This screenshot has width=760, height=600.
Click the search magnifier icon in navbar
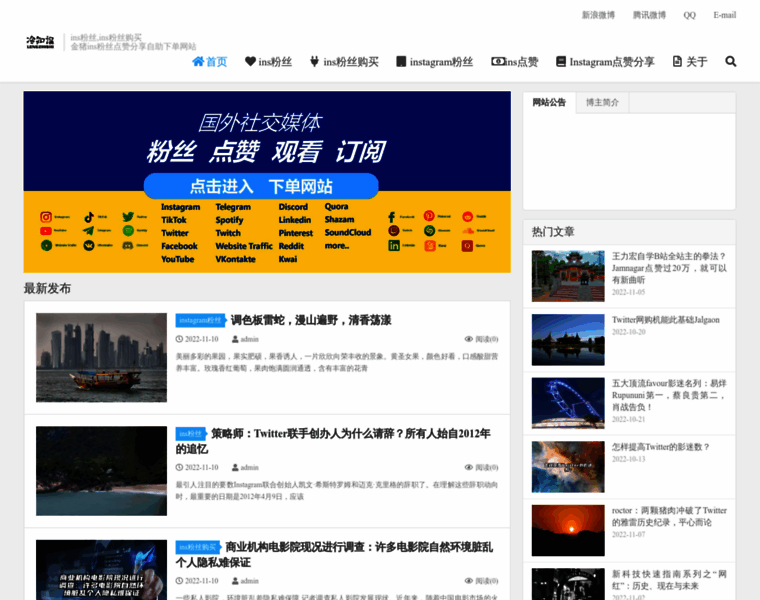pos(731,62)
